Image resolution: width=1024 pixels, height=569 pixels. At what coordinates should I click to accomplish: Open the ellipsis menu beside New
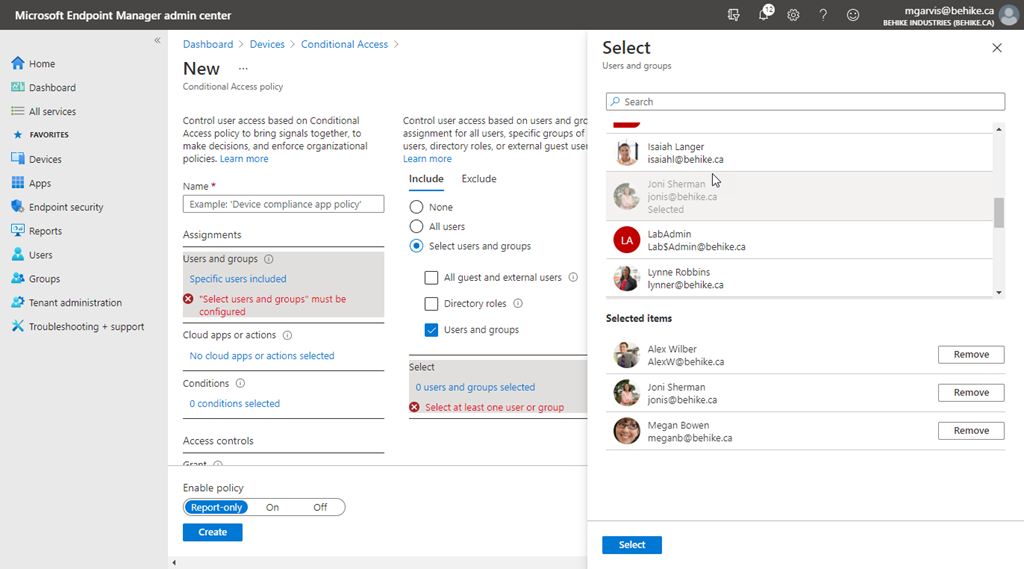(243, 69)
